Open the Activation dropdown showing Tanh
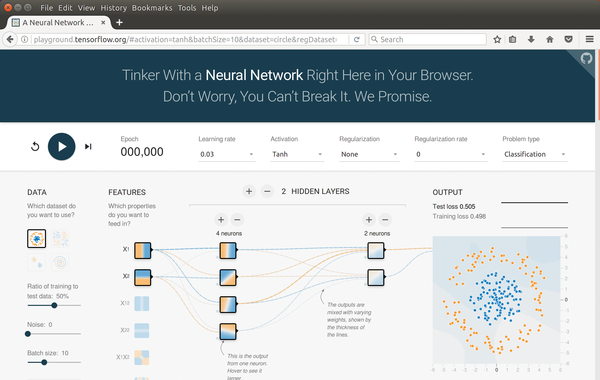Image resolution: width=600 pixels, height=380 pixels. click(297, 154)
